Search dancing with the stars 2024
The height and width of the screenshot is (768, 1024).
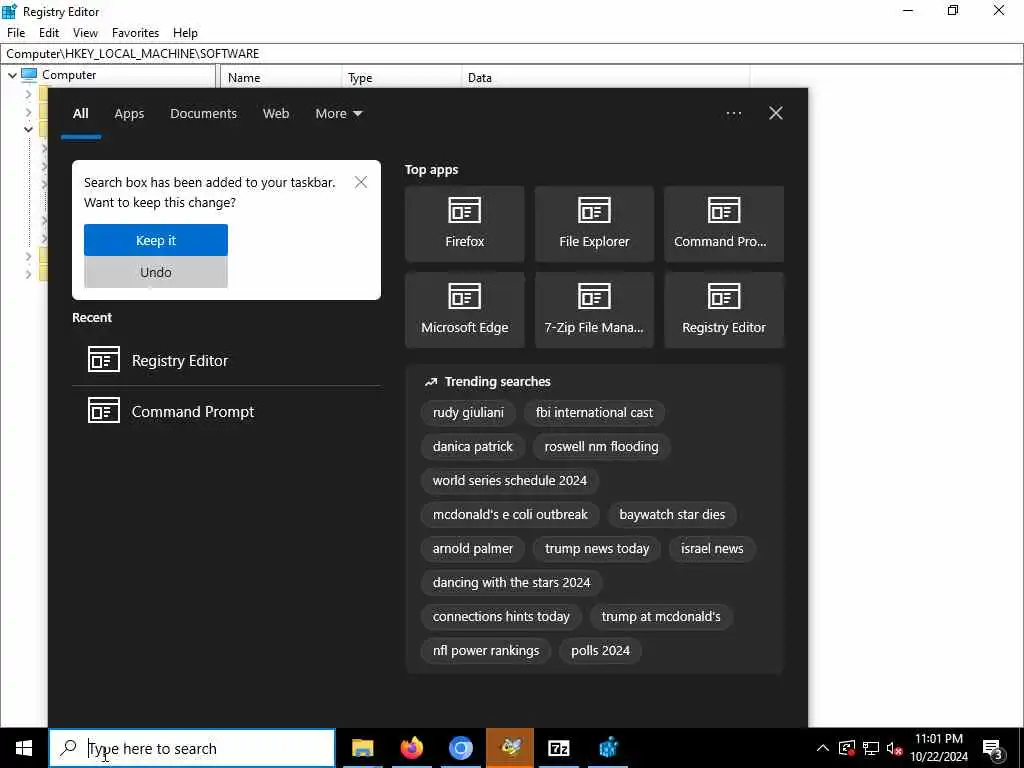(511, 583)
